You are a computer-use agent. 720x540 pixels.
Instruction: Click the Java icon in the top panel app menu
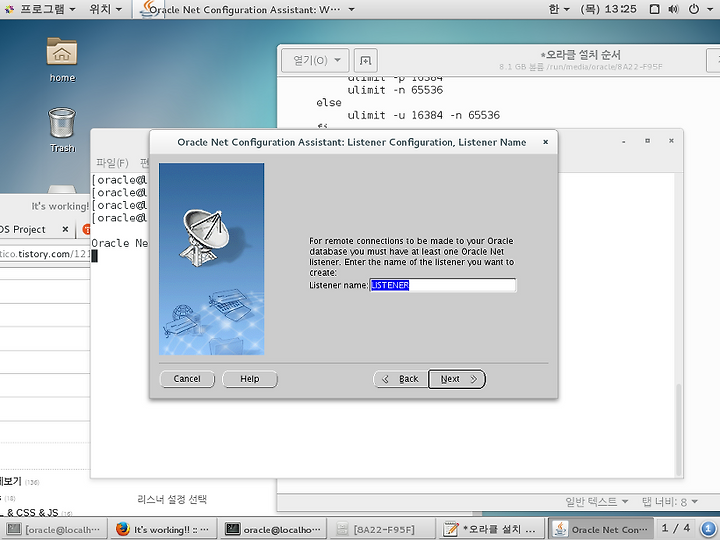point(149,9)
